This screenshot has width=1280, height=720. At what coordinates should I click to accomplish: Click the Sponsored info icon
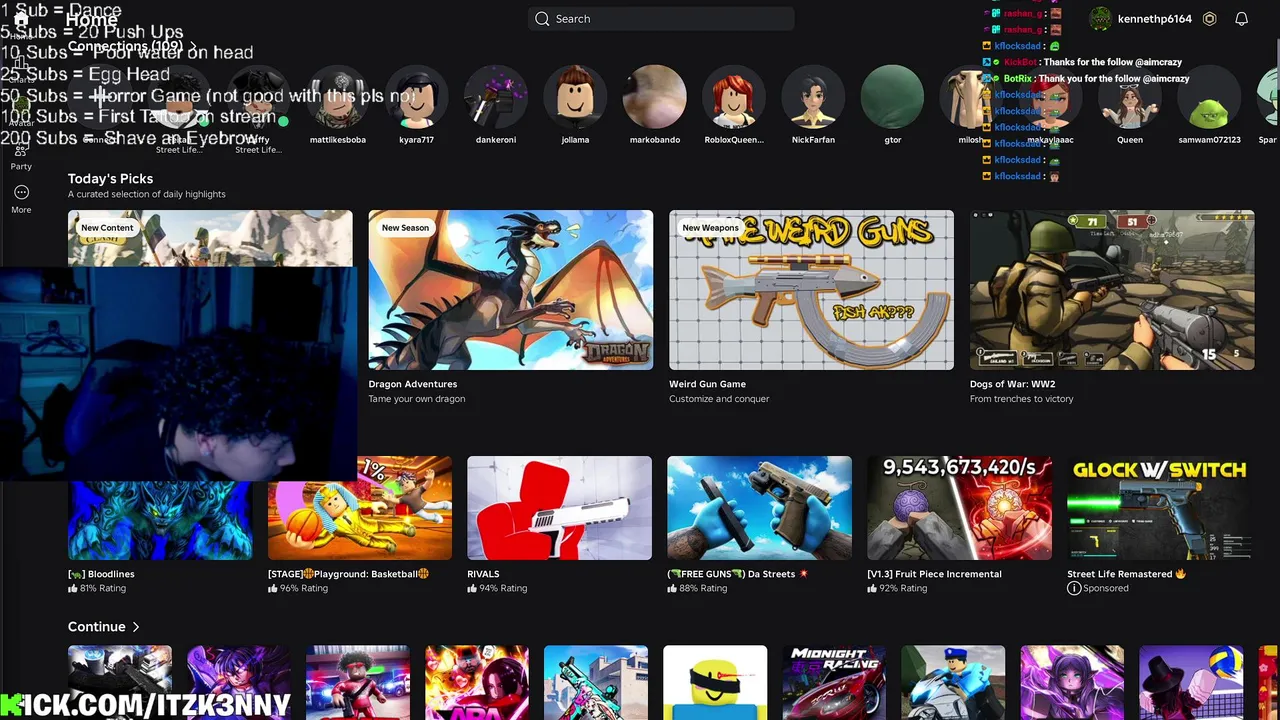[1074, 588]
